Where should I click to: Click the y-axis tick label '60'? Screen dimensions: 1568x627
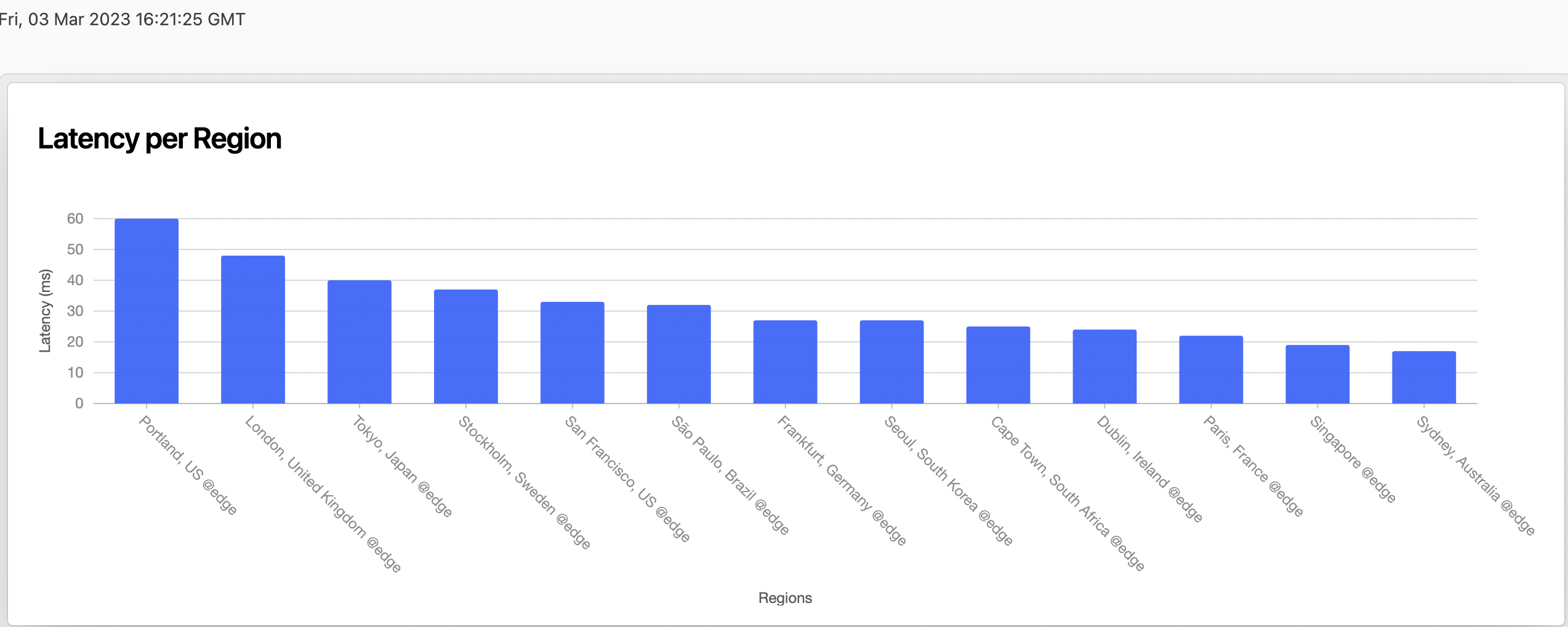[75, 219]
